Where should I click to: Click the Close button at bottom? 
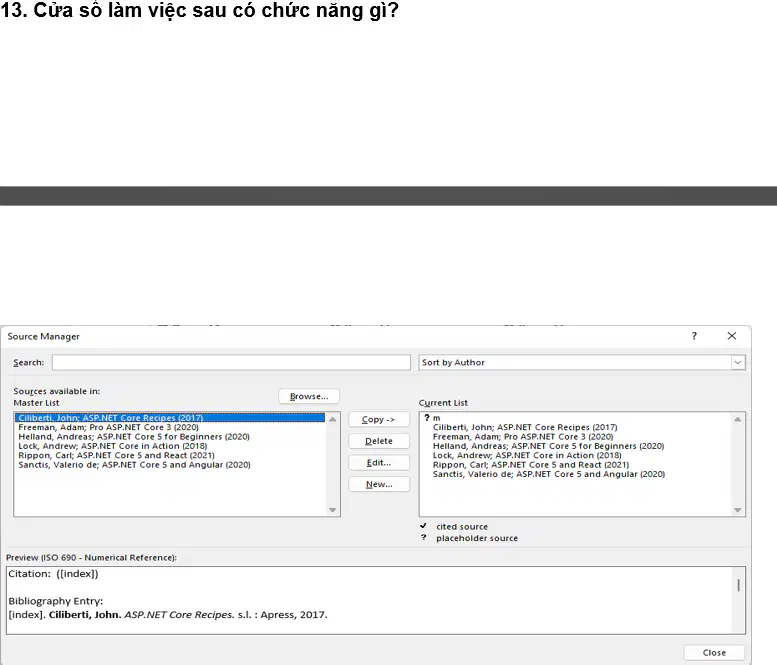[714, 653]
